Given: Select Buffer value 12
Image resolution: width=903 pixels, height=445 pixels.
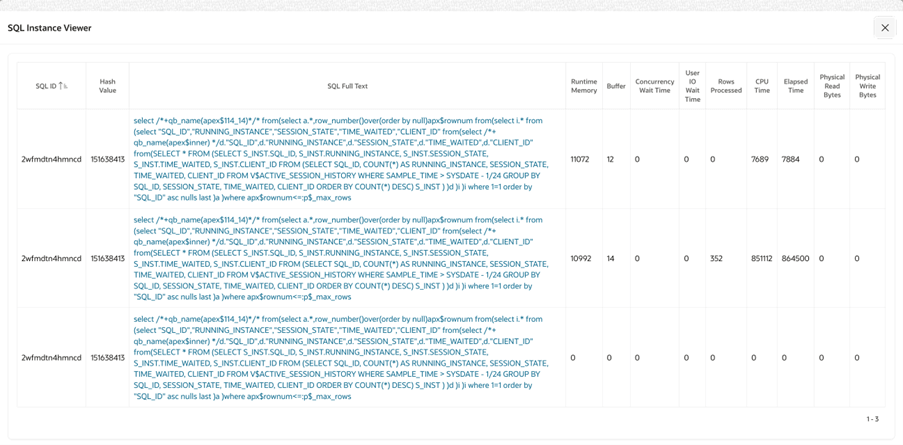Looking at the screenshot, I should 610,159.
